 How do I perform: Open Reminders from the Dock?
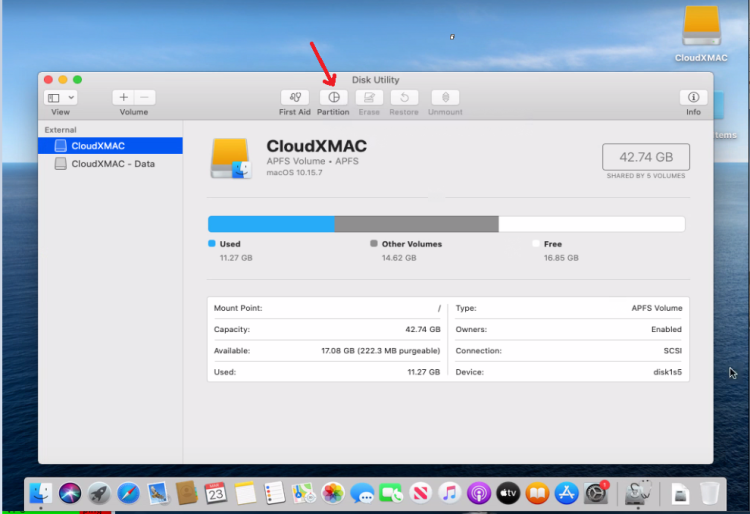coord(275,493)
